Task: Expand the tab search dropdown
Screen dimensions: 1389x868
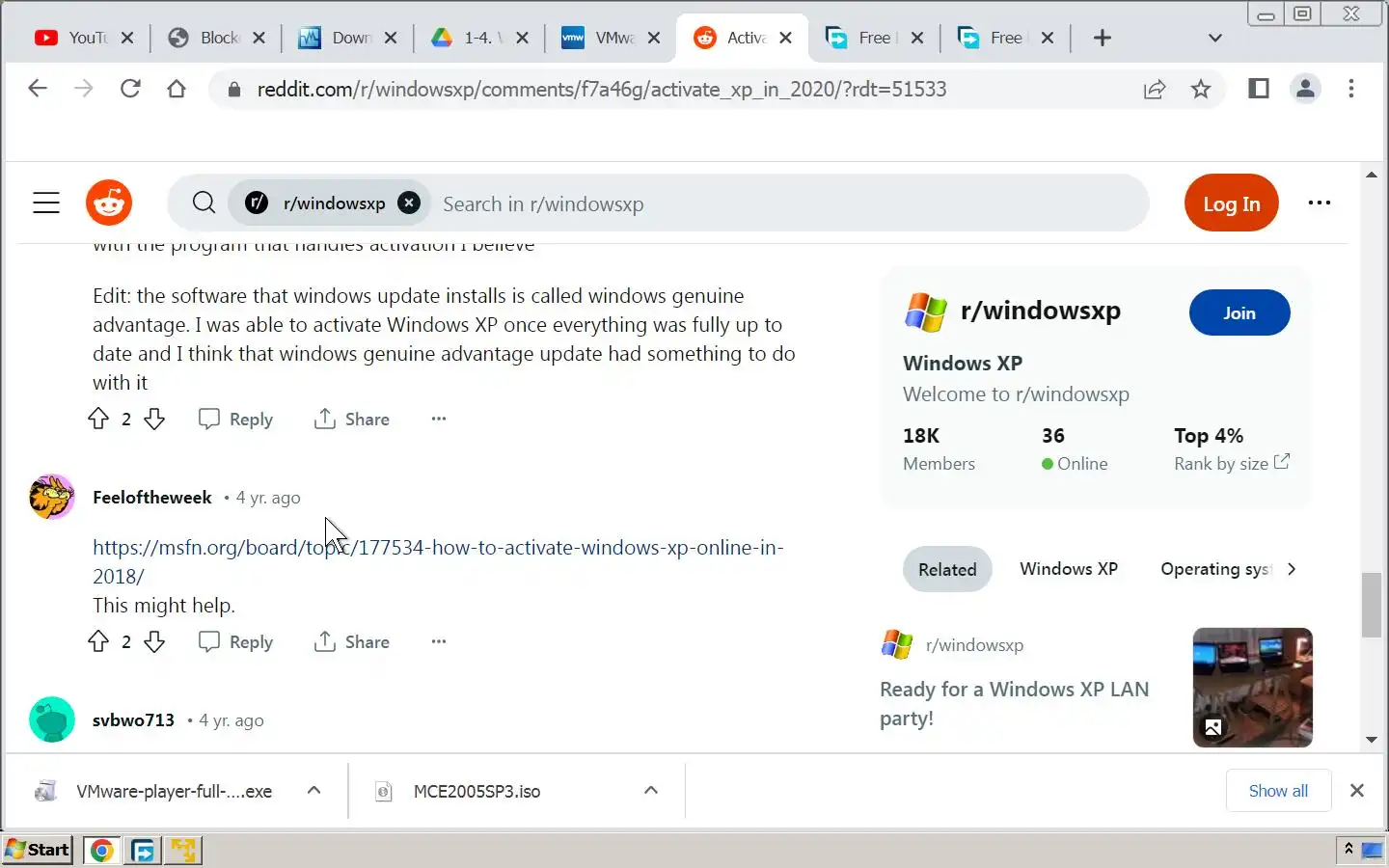Action: (1215, 38)
